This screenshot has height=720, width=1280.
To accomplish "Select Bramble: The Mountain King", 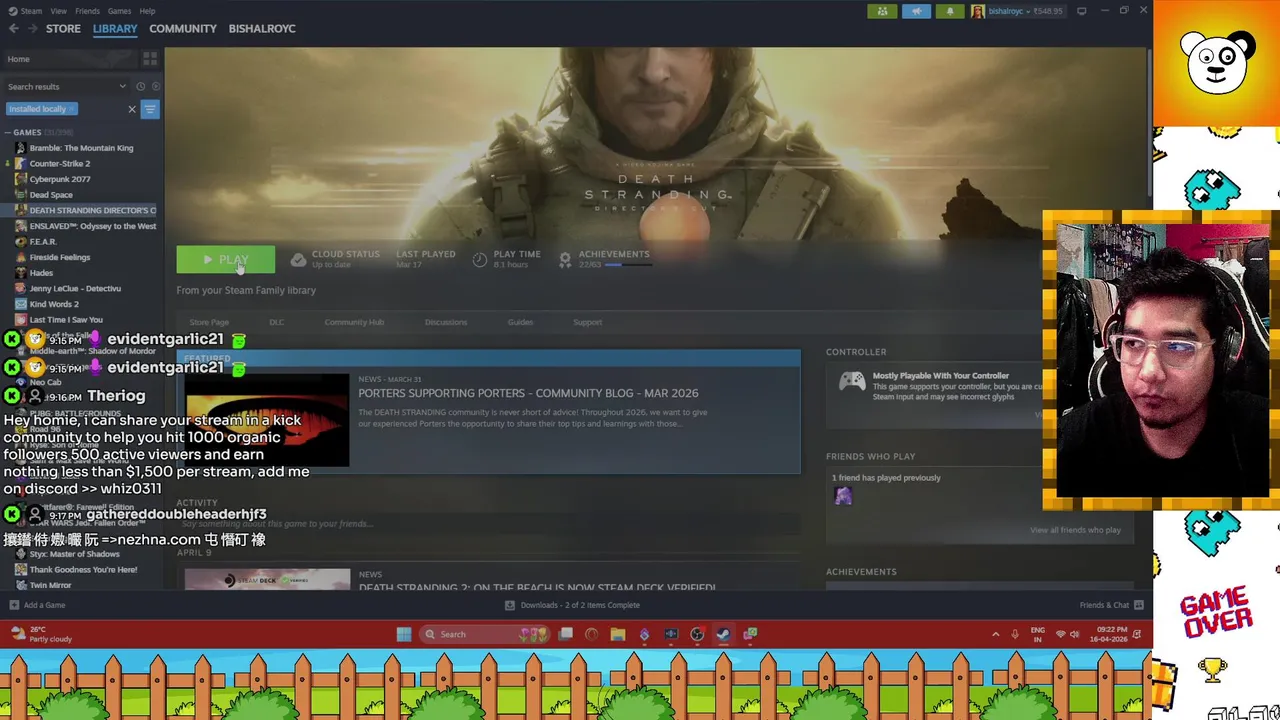I will [x=81, y=148].
